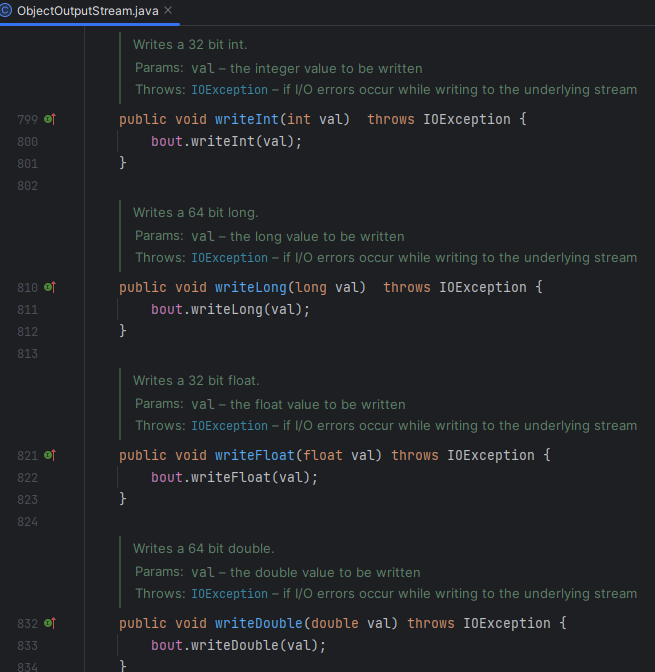The image size is (655, 672).
Task: Click line number 800 in gutter
Action: point(27,142)
